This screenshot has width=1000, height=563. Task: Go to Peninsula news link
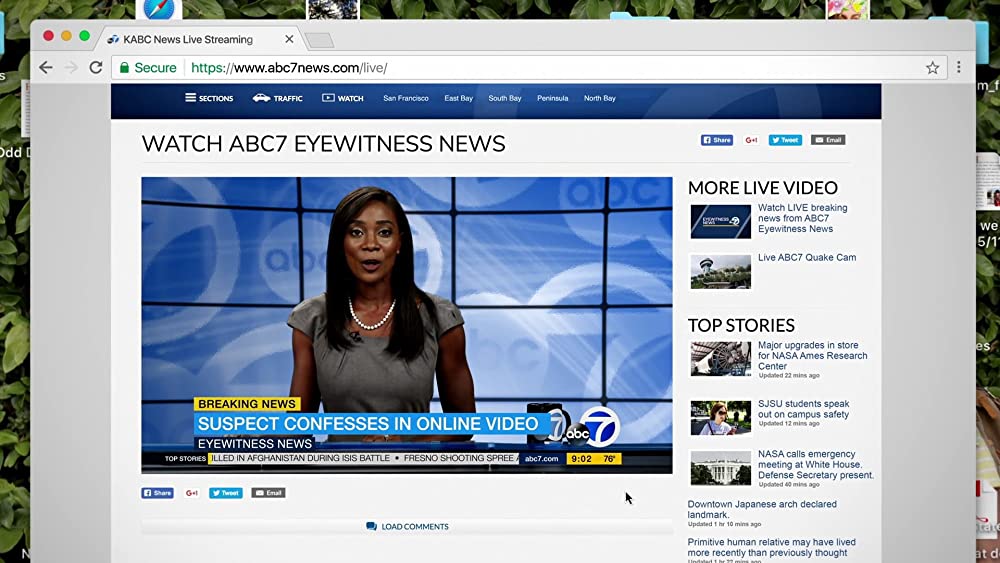coord(552,98)
